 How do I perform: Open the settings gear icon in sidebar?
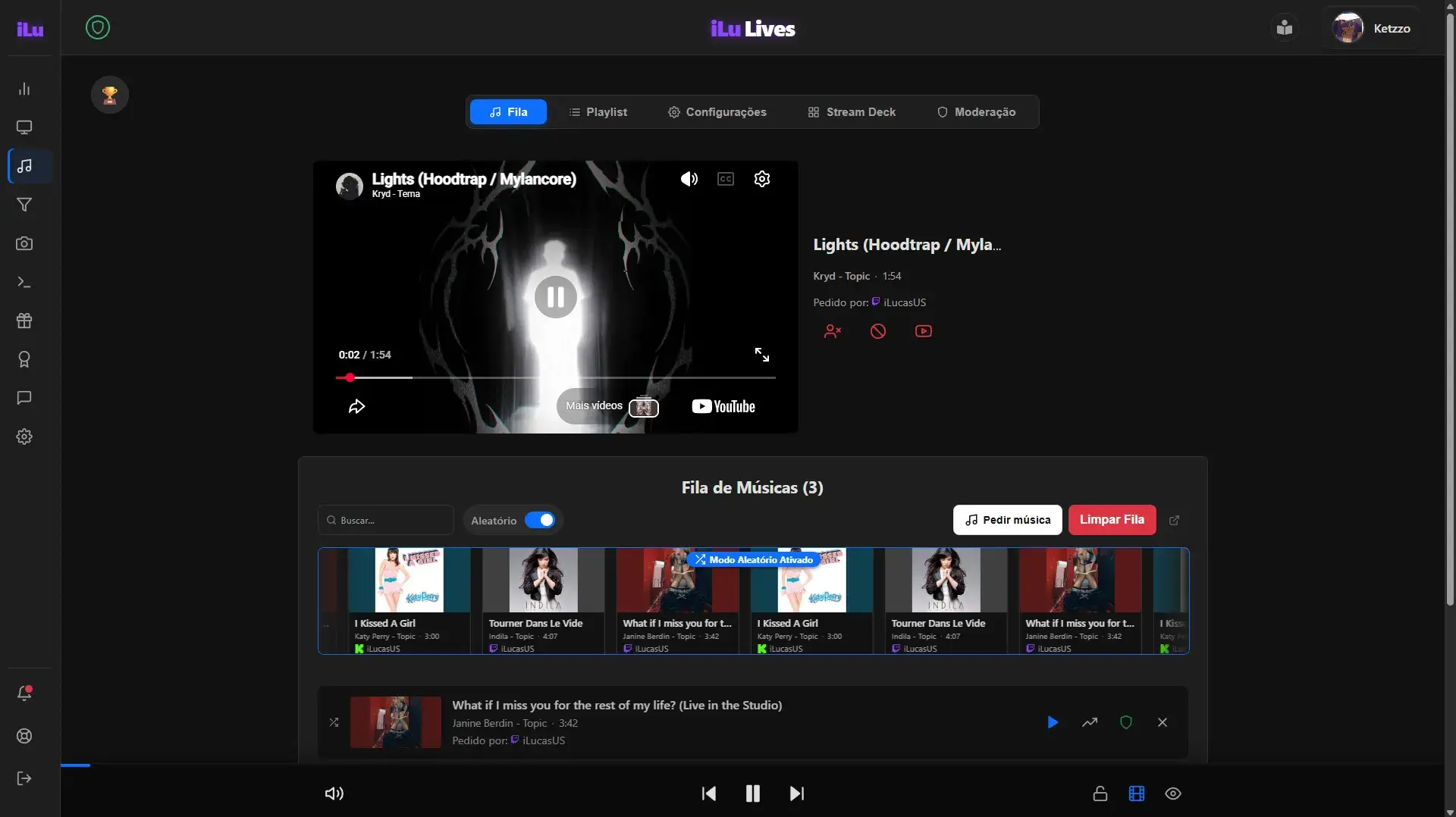click(x=24, y=437)
